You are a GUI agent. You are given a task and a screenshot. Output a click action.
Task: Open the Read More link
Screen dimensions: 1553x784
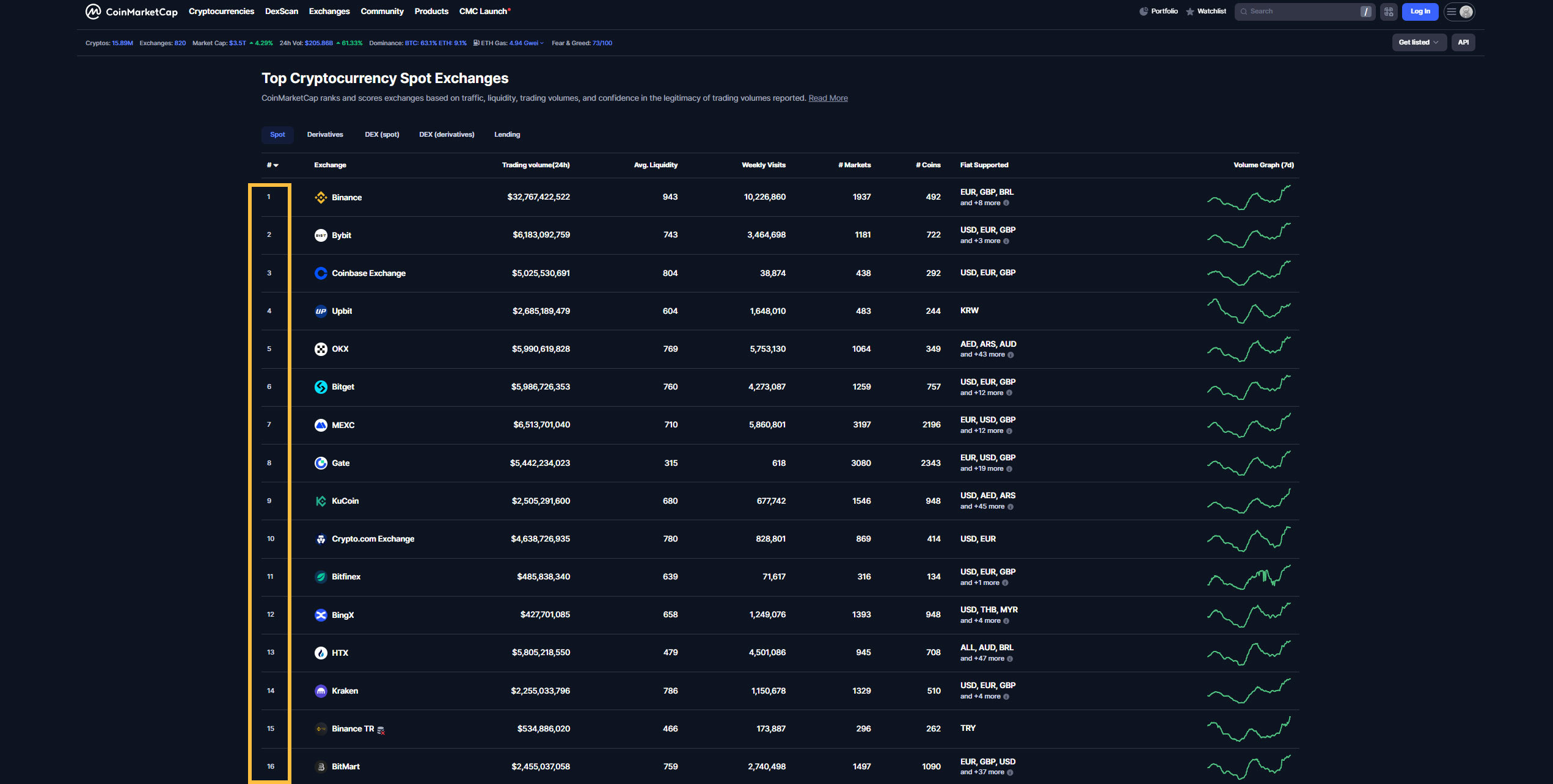828,98
